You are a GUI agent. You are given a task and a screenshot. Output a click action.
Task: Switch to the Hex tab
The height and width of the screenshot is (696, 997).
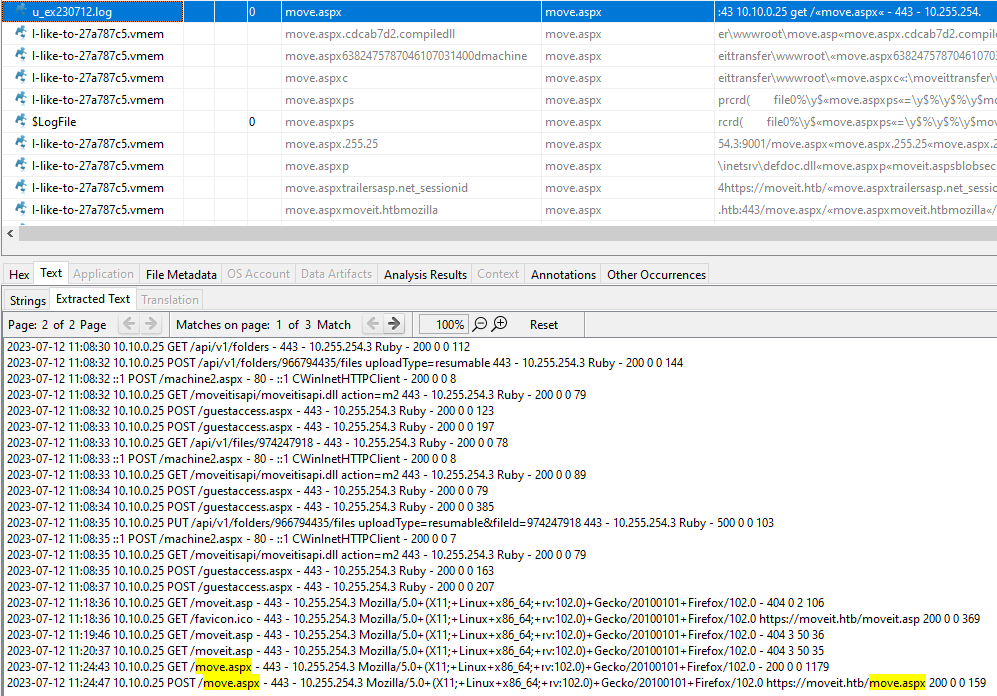[19, 274]
